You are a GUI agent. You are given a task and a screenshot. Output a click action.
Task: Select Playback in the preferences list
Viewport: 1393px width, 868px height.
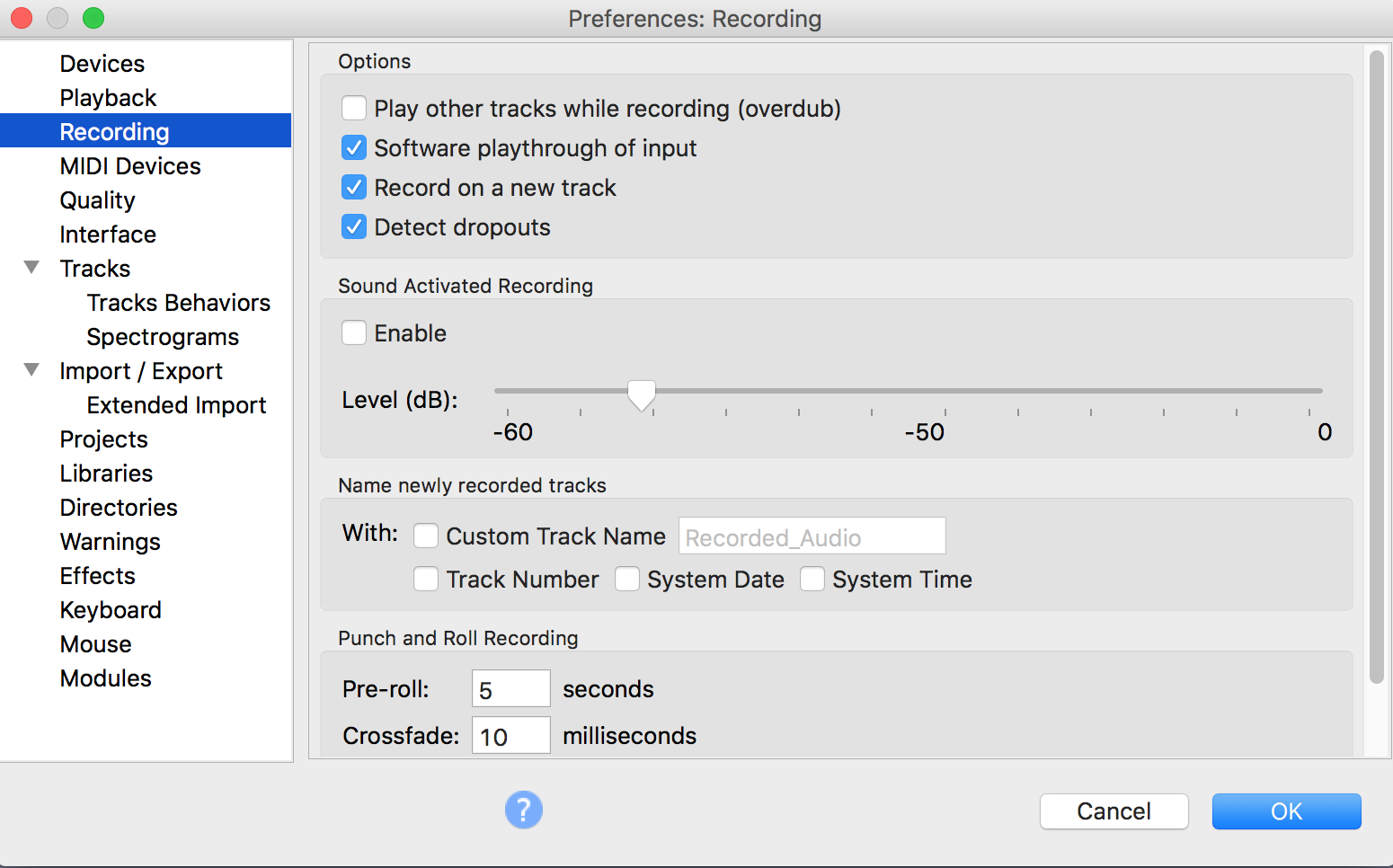pyautogui.click(x=108, y=98)
